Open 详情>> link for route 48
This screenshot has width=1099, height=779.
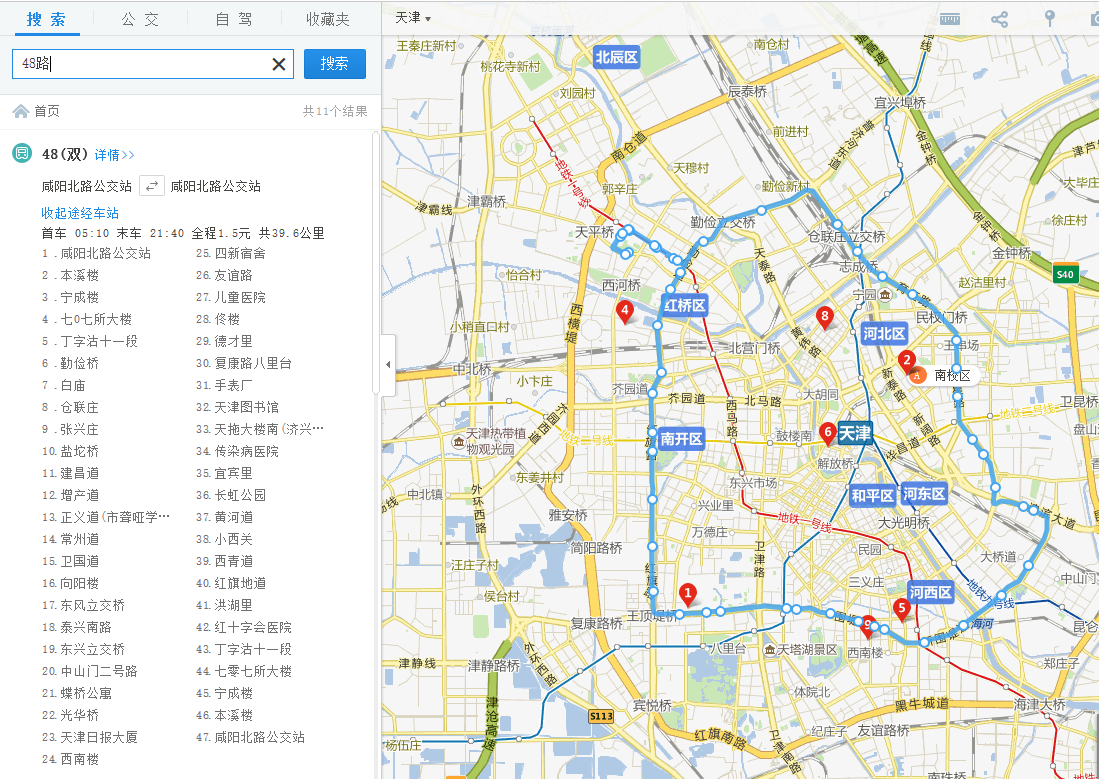coord(114,154)
